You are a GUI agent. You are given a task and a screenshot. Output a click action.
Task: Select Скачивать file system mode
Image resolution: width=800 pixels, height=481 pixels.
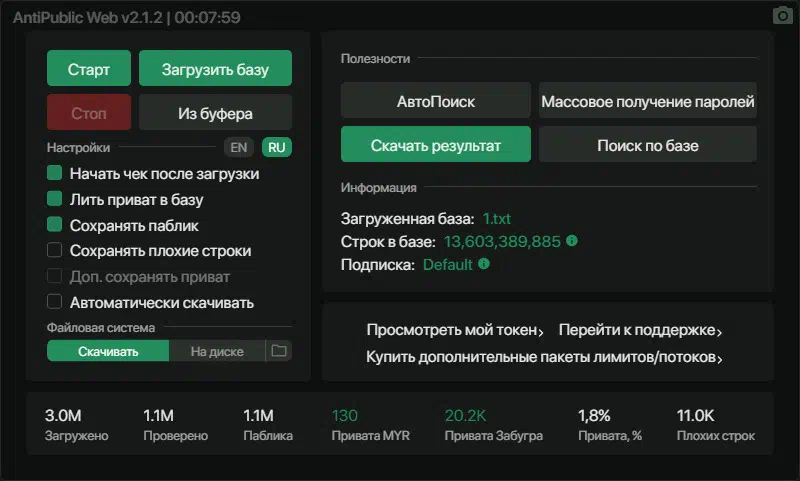[108, 351]
